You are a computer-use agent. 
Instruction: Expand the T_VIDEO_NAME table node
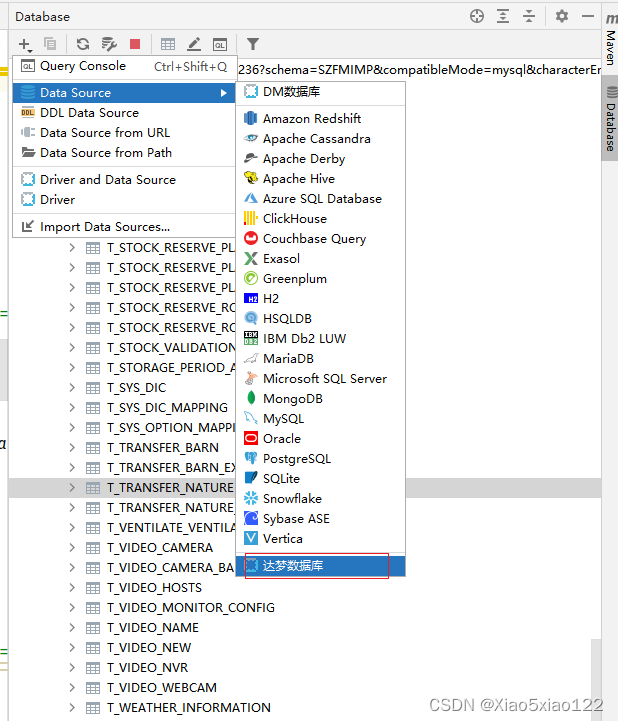click(72, 628)
